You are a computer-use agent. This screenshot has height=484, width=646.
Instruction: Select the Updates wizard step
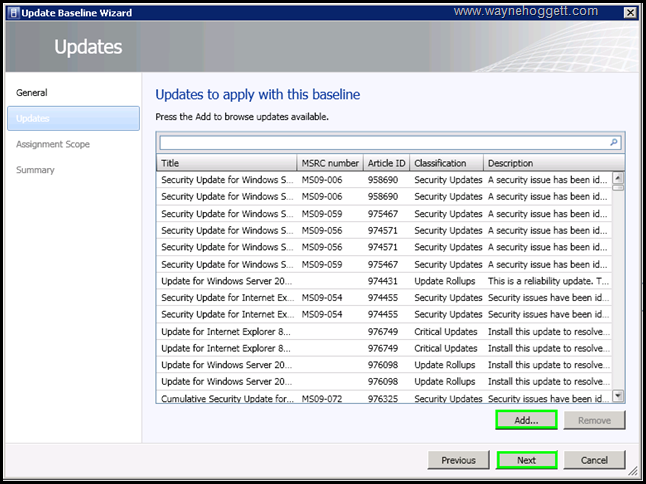[34, 119]
